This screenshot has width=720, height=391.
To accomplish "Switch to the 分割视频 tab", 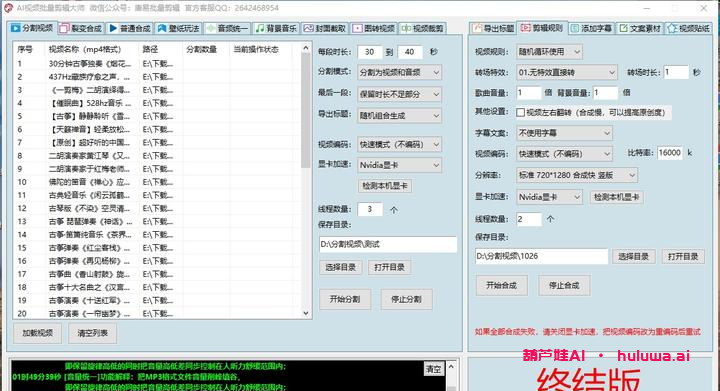I will (x=32, y=28).
